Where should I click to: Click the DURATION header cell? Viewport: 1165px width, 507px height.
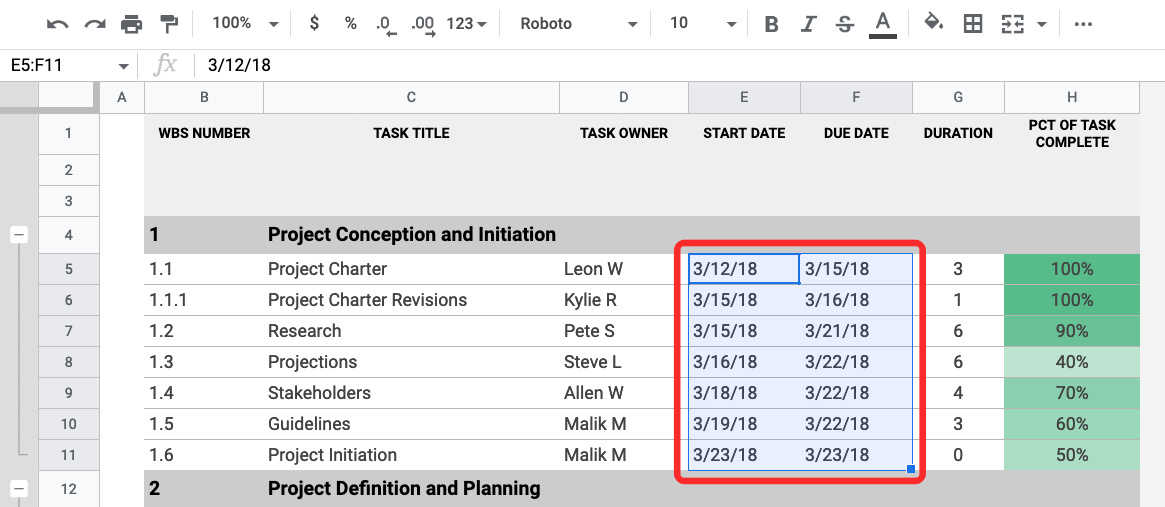(x=958, y=134)
